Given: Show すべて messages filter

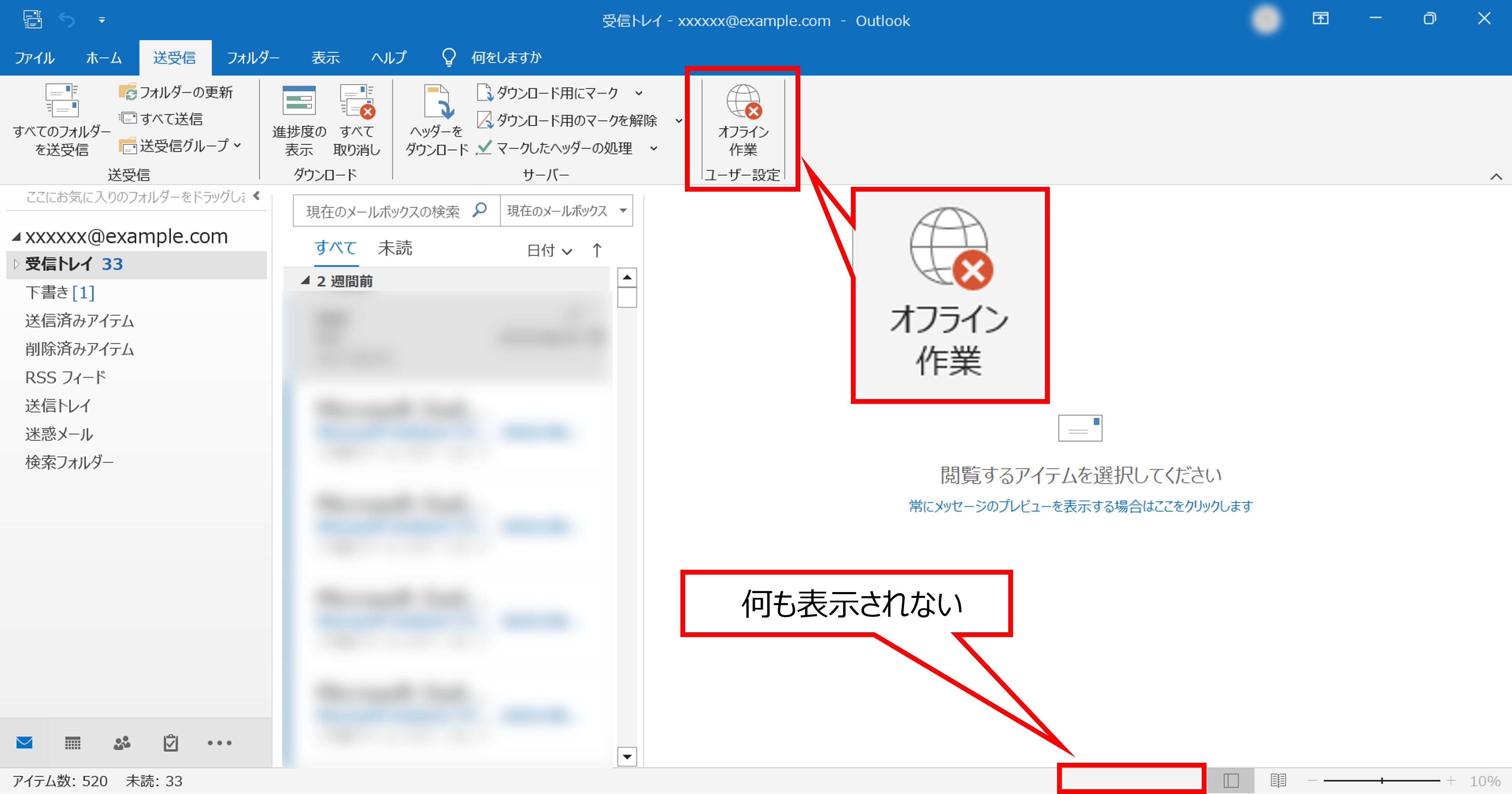Looking at the screenshot, I should pyautogui.click(x=336, y=248).
